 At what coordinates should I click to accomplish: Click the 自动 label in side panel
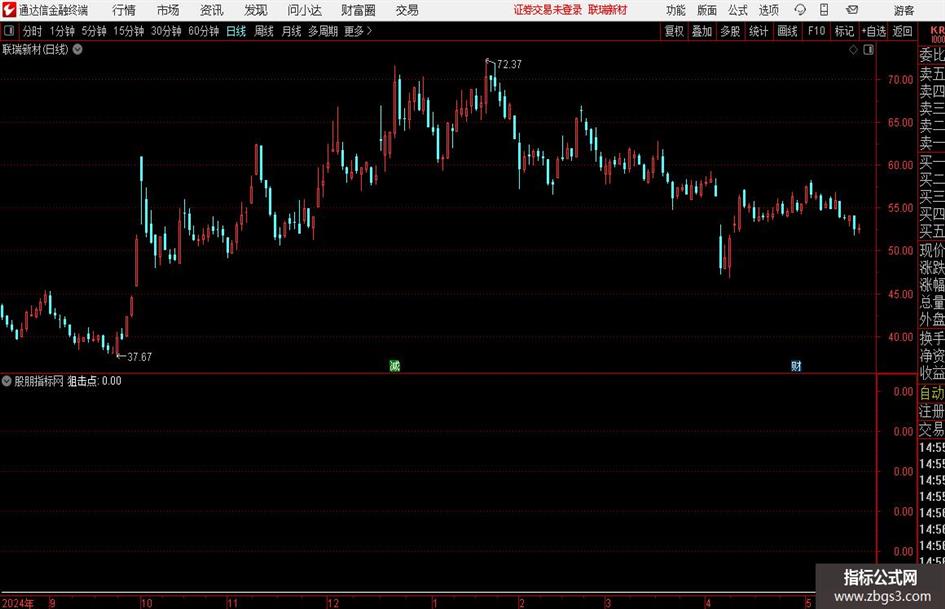[932, 393]
